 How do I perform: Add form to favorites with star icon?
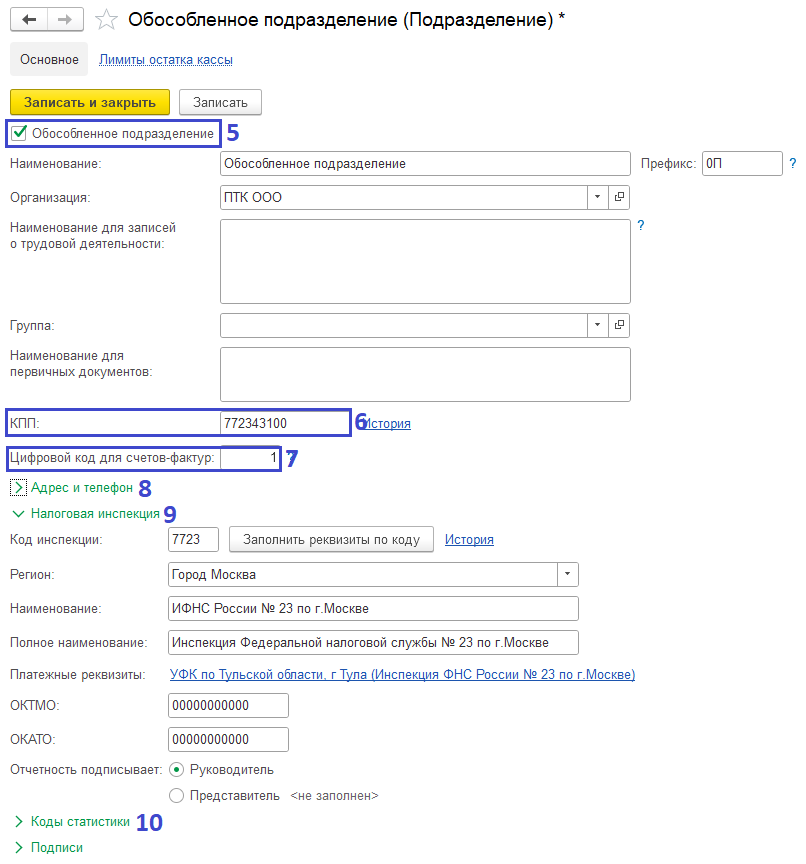coord(106,21)
